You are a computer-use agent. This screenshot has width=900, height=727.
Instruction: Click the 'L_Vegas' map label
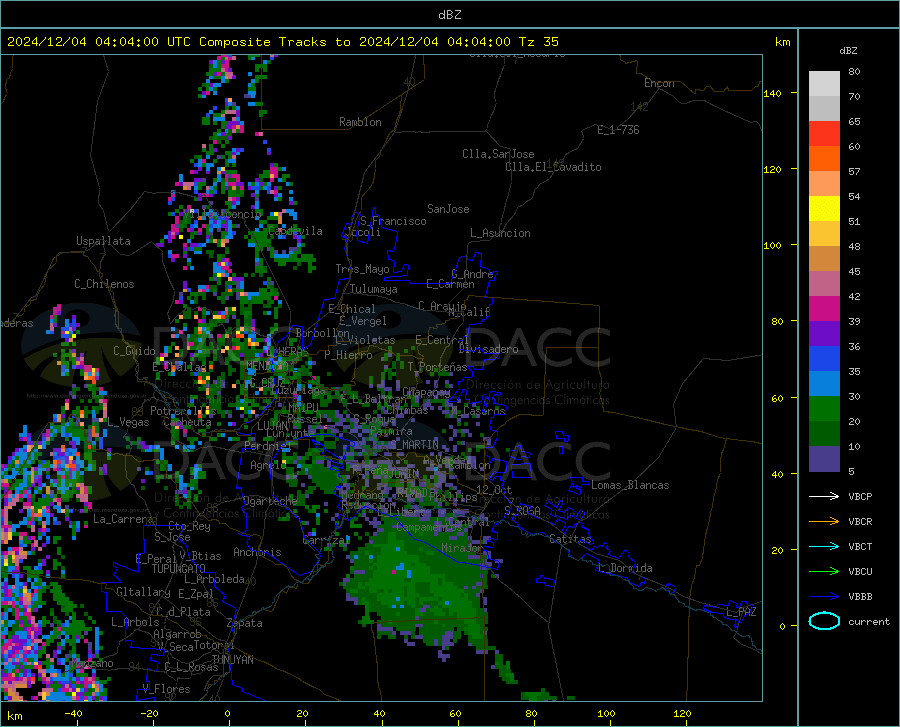point(128,422)
